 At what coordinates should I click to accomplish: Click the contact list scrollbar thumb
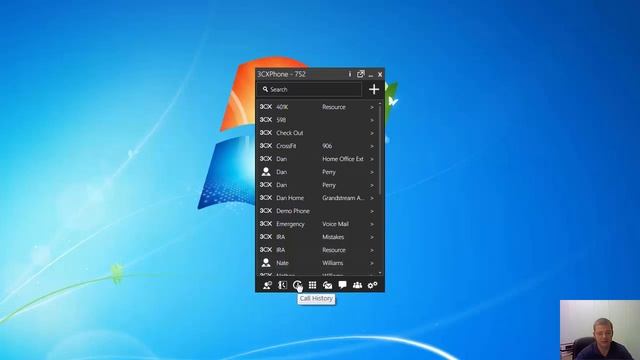[380, 150]
